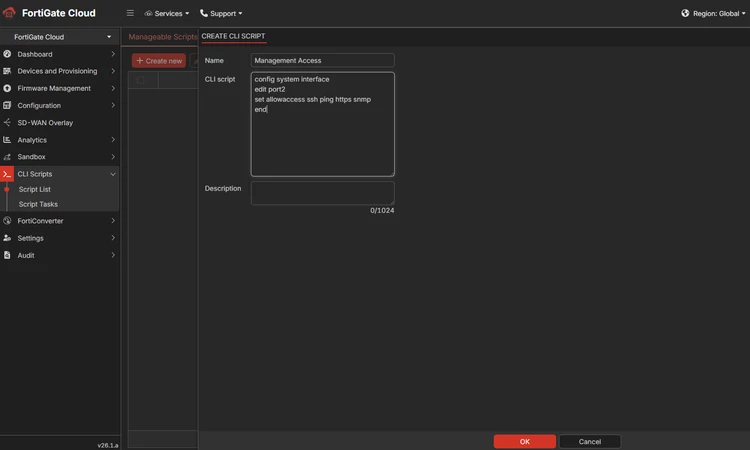Click the line 'set allowaccess ssh ping https snmp'
Image resolution: width=750 pixels, height=450 pixels.
(312, 99)
